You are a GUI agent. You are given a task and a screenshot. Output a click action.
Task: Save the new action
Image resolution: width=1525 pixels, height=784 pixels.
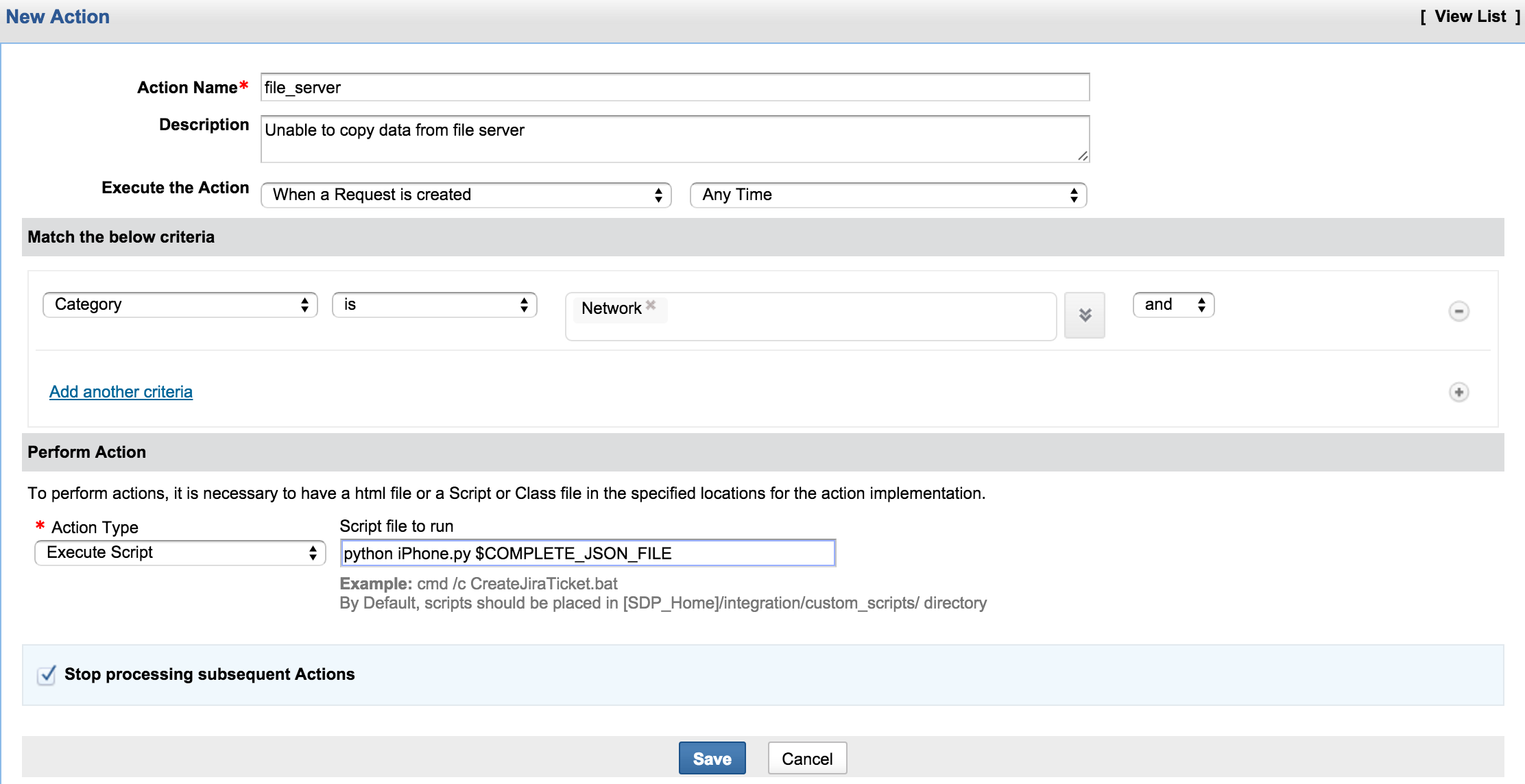pyautogui.click(x=712, y=759)
